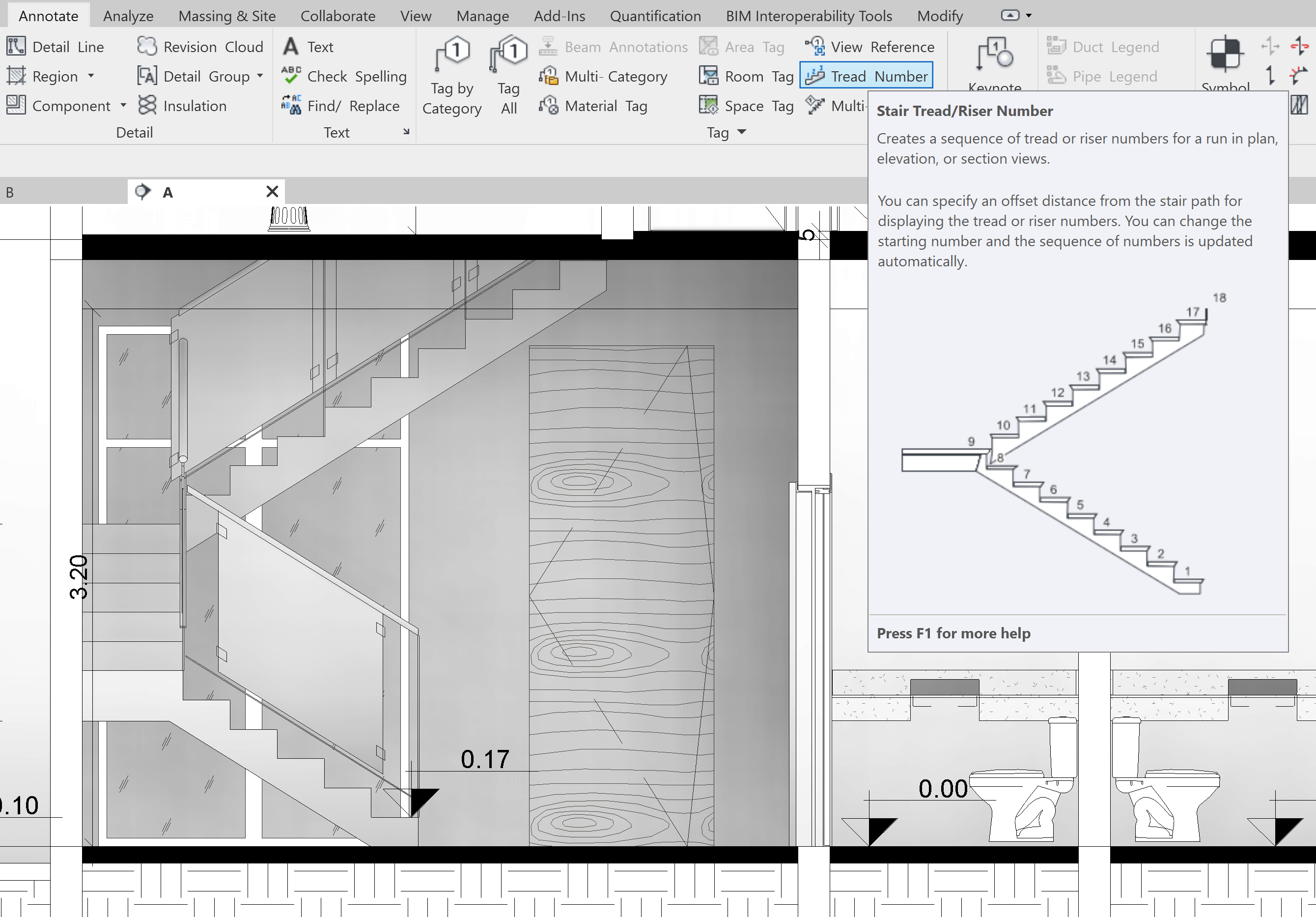This screenshot has height=917, width=1316.
Task: Expand the Detail Group dropdown
Action: [260, 76]
